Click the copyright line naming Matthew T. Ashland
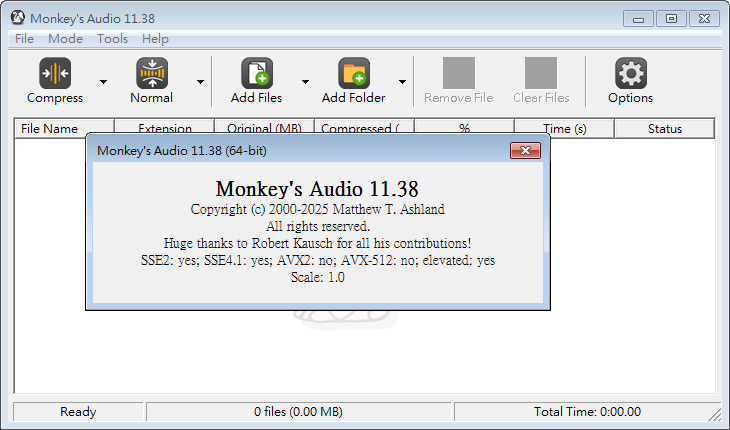 click(318, 209)
